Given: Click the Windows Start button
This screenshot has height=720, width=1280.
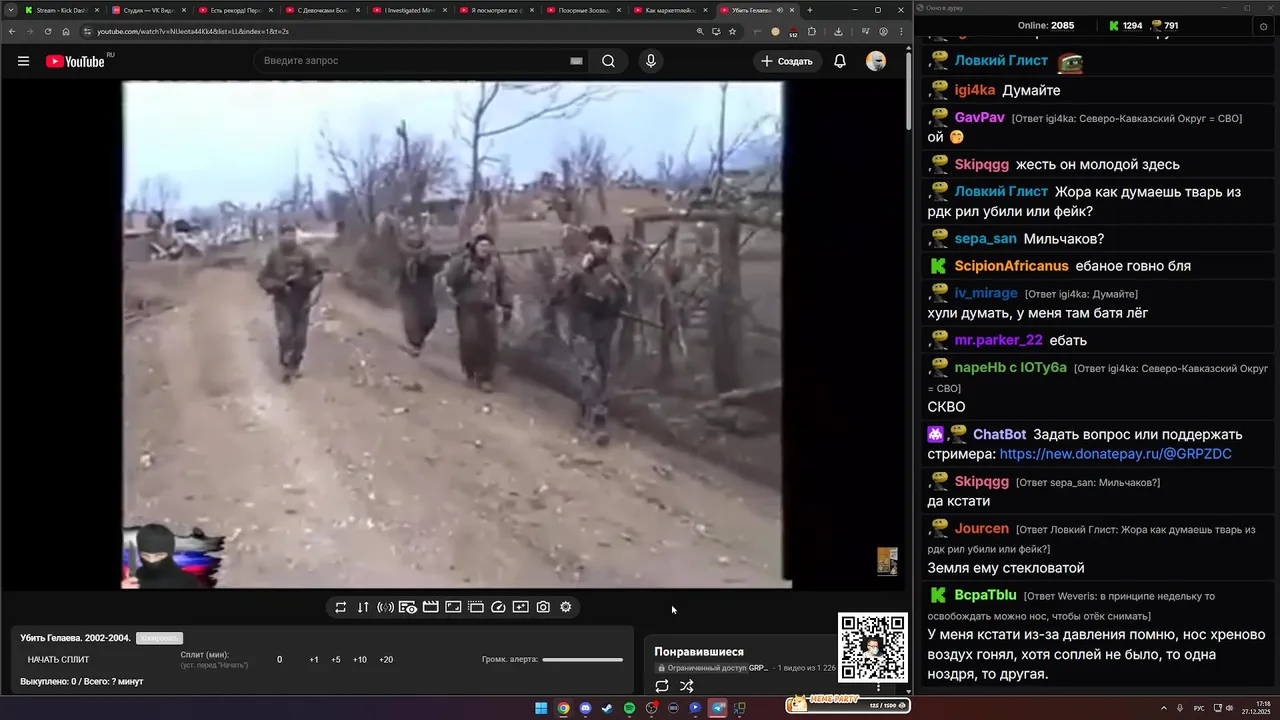Looking at the screenshot, I should click(x=541, y=708).
